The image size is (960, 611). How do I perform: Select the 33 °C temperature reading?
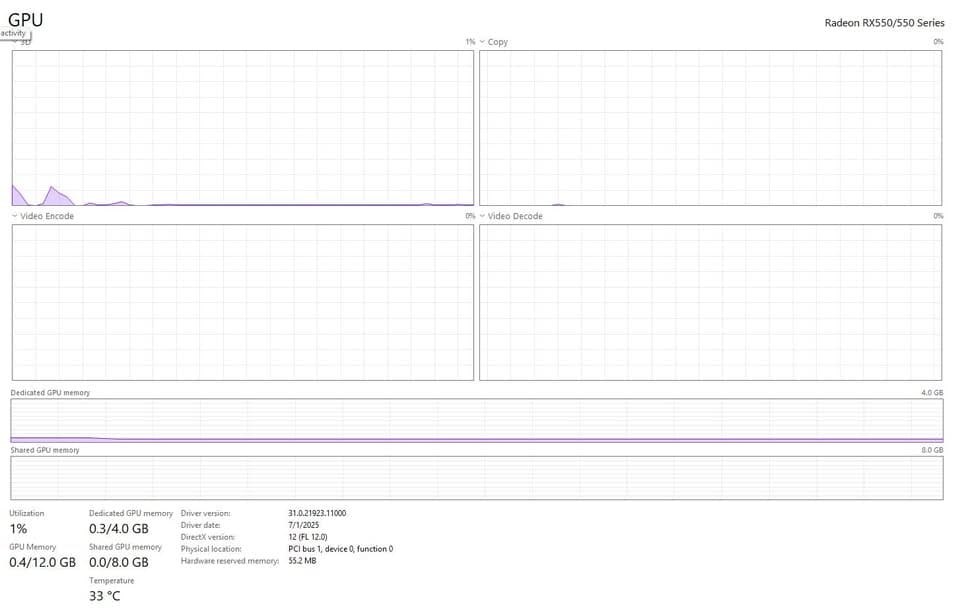[x=105, y=596]
